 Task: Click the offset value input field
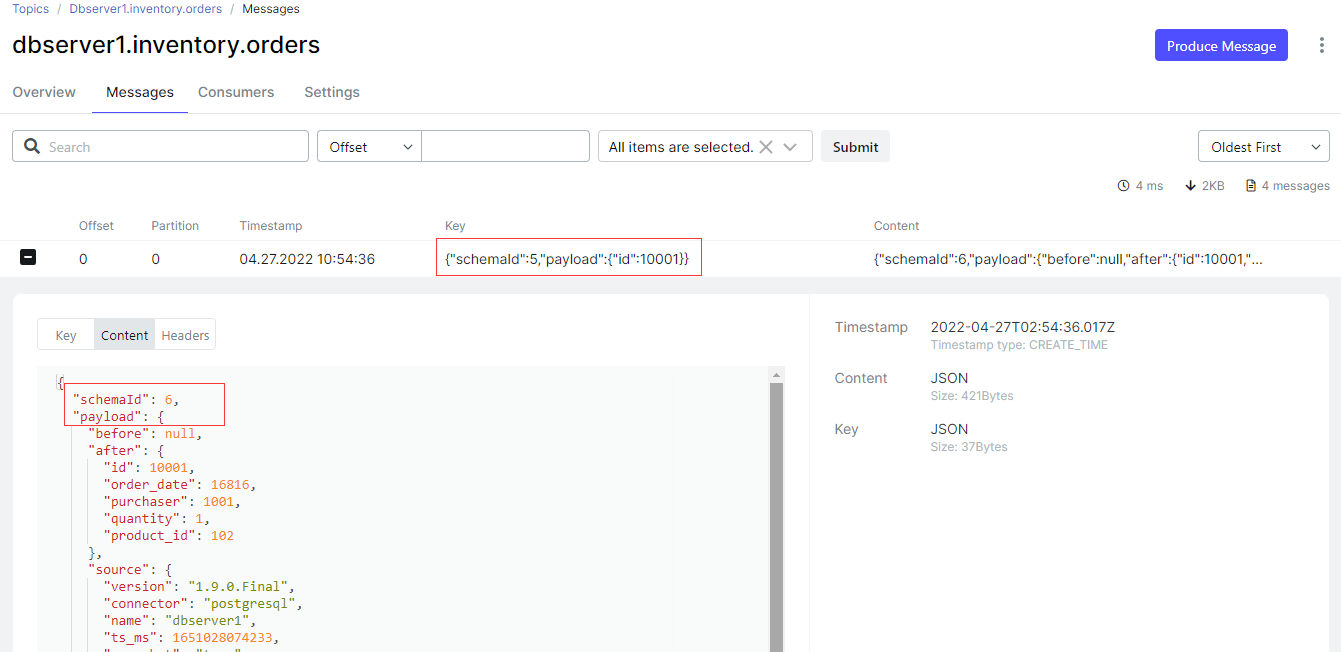(x=506, y=146)
